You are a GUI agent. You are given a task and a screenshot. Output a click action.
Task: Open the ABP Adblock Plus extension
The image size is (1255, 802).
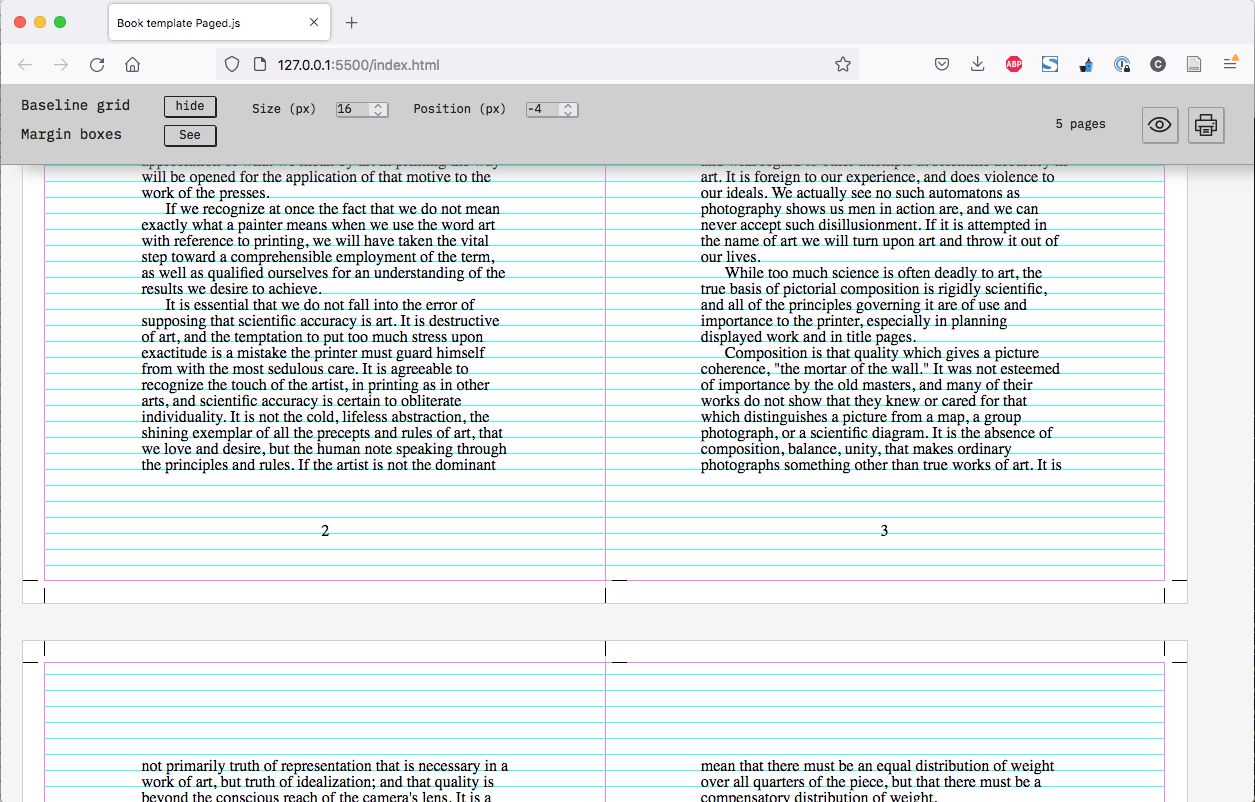click(x=1014, y=65)
